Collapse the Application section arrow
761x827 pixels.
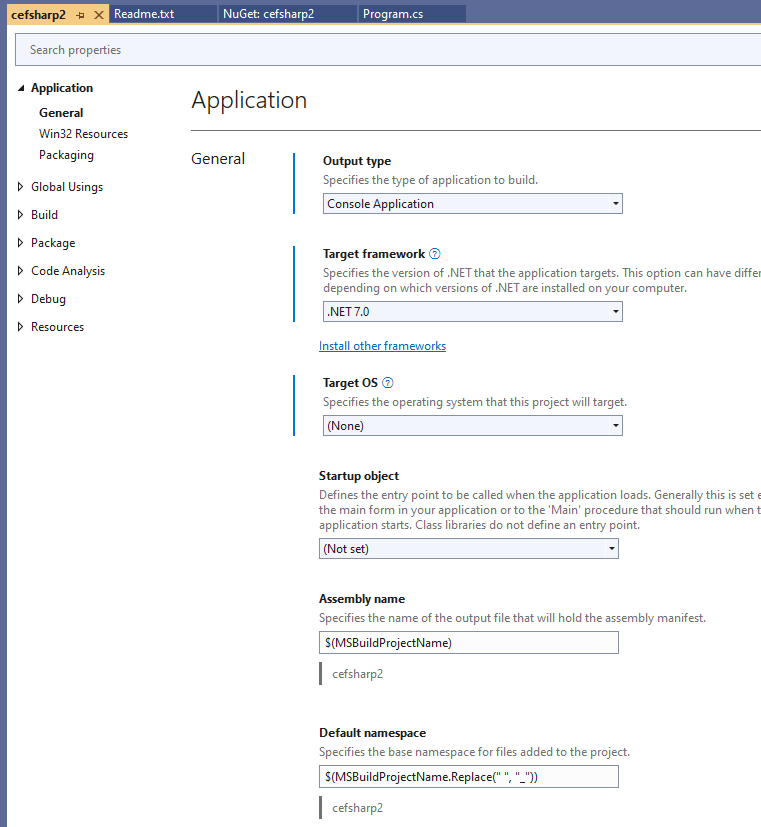coord(21,88)
